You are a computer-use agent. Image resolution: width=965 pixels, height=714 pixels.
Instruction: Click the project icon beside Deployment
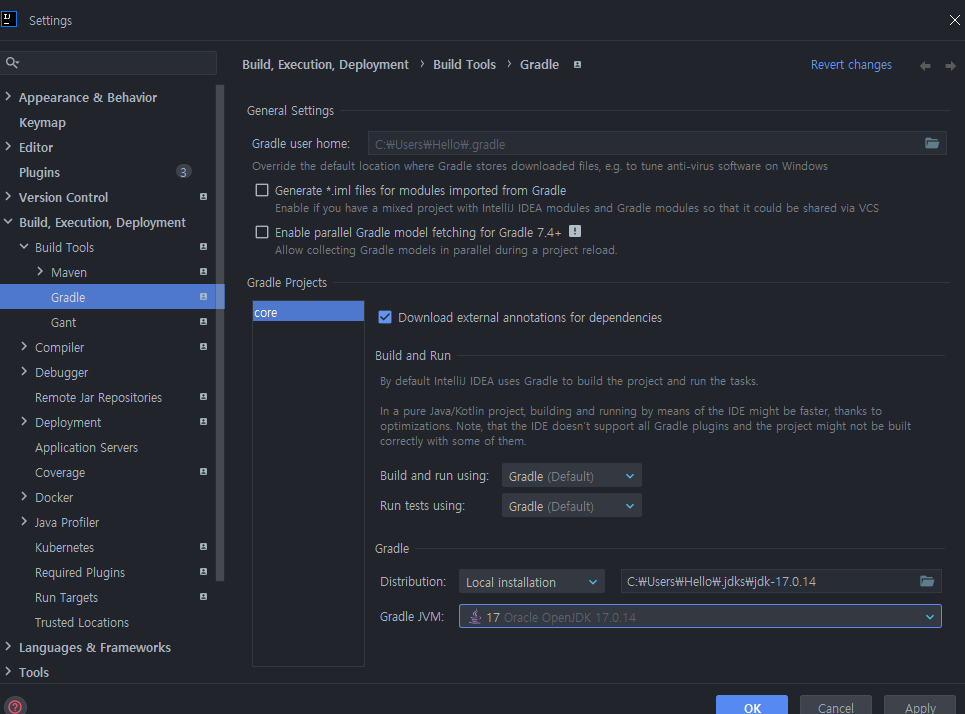point(203,422)
